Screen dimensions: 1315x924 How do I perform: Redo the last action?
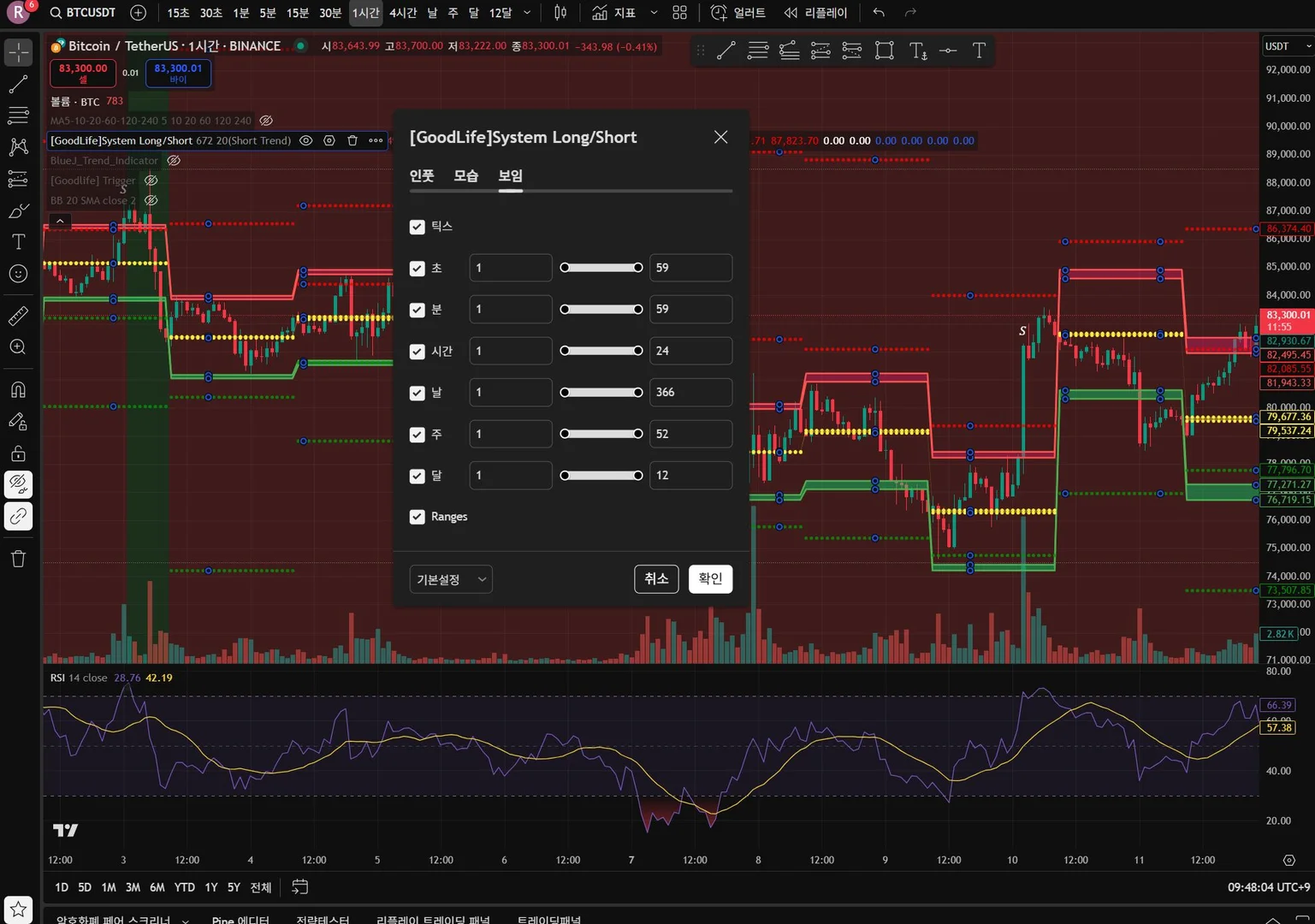[910, 13]
